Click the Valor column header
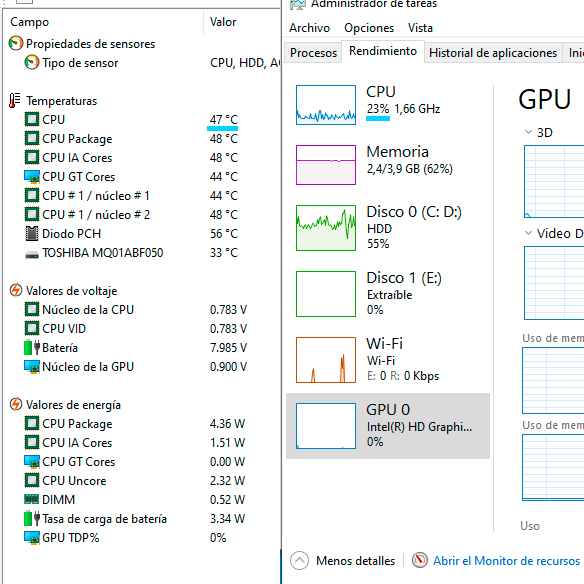 pyautogui.click(x=223, y=22)
